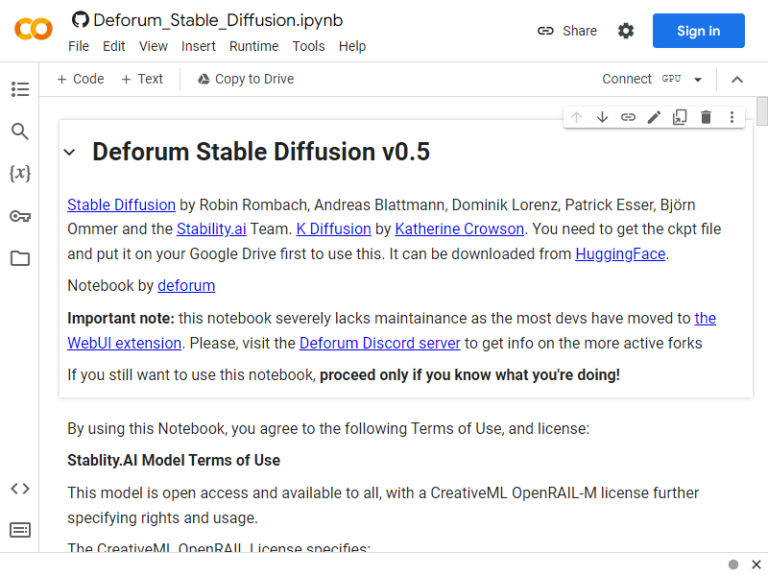
Task: Open the code snippets icon
Action: point(20,488)
